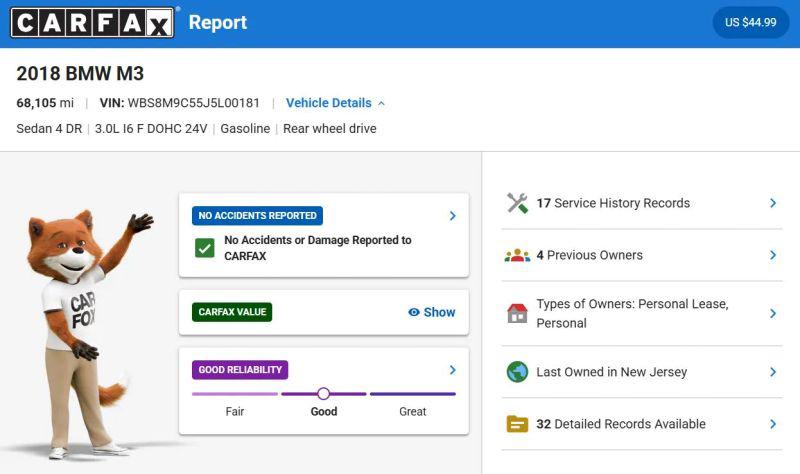The height and width of the screenshot is (474, 800).
Task: Collapse the Vehicle Details section
Action: point(335,103)
